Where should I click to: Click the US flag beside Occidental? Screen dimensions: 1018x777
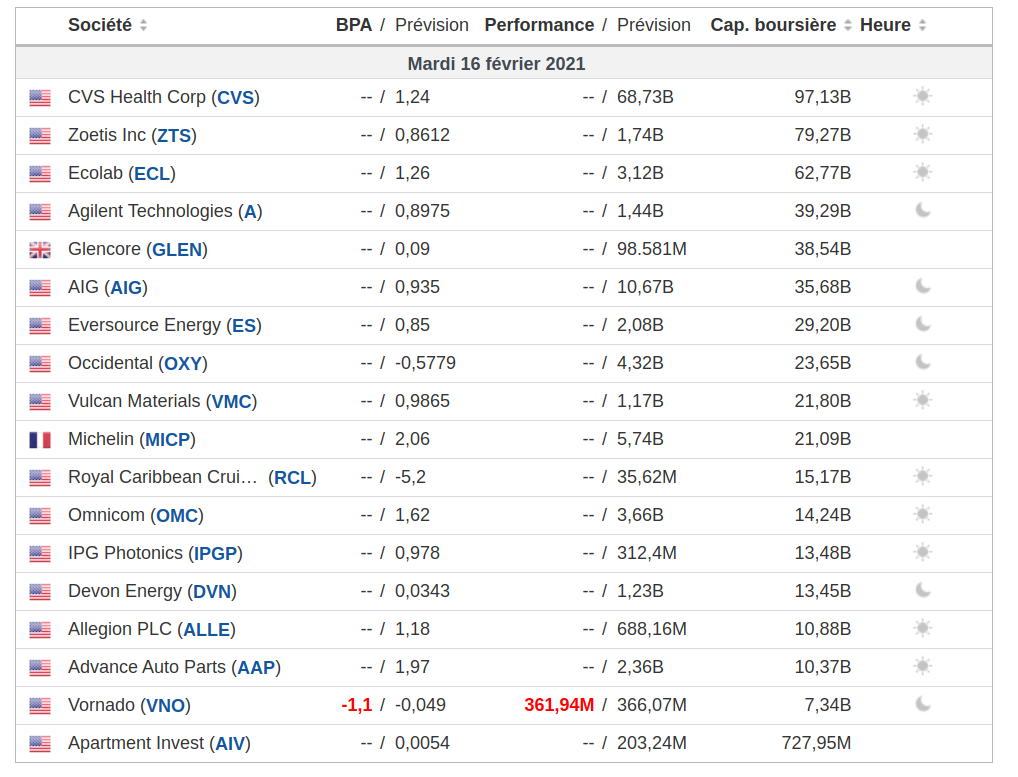coord(40,363)
